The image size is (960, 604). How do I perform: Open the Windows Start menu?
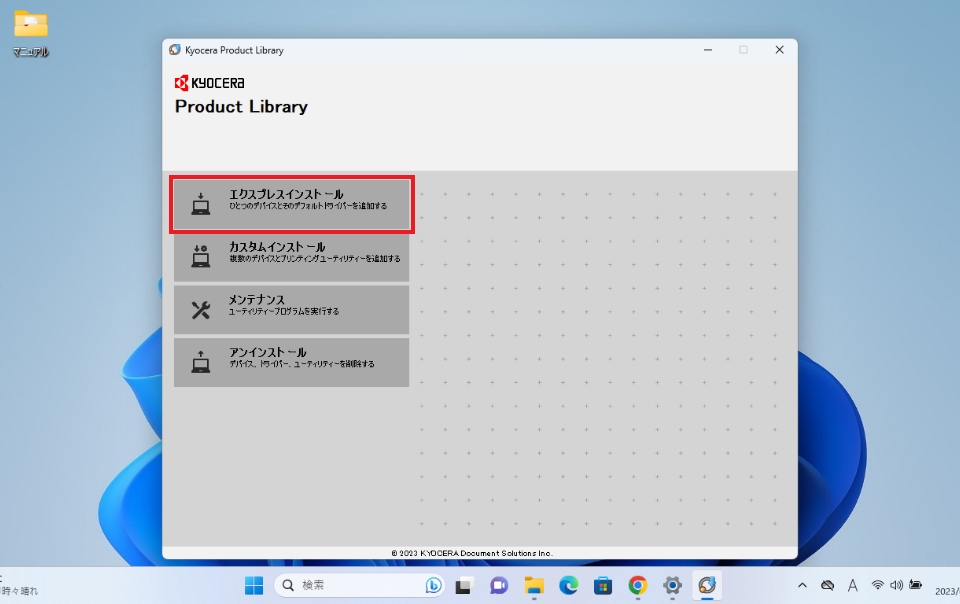[254, 585]
